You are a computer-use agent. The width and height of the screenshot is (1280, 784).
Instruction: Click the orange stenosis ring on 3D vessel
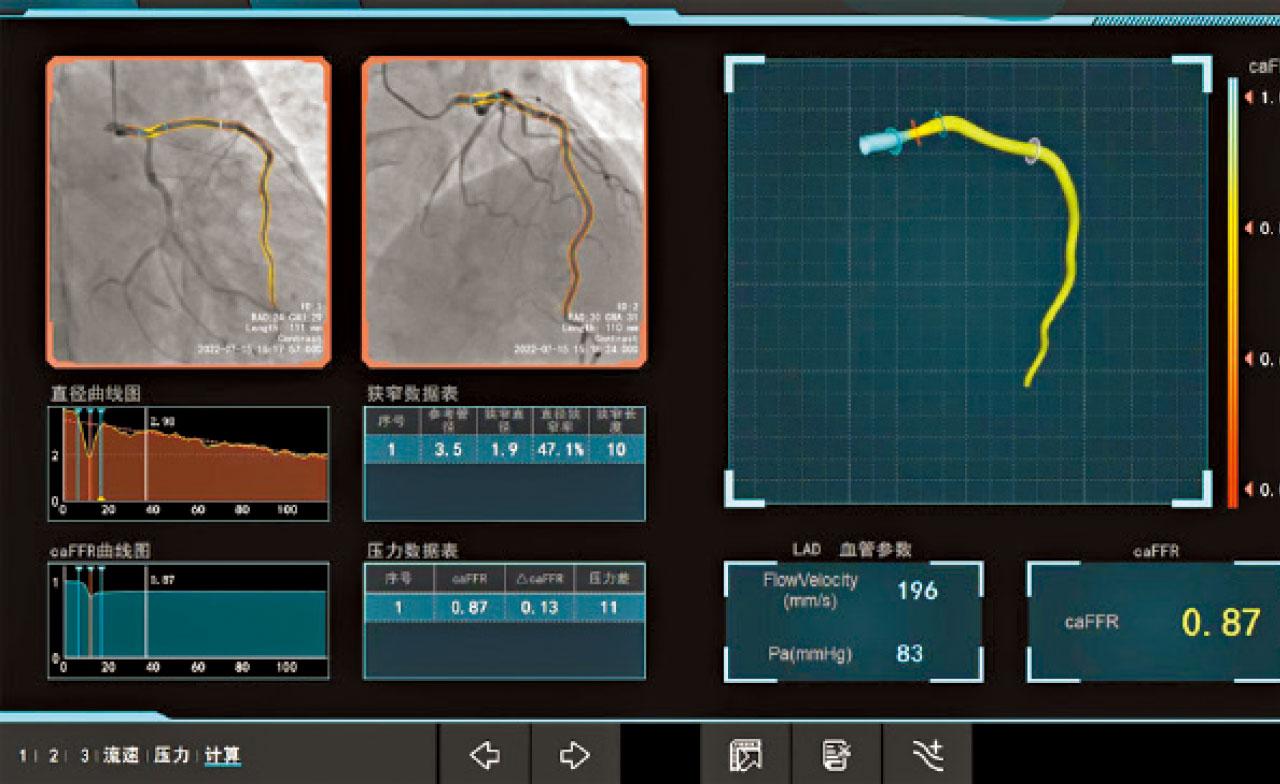pyautogui.click(x=914, y=133)
